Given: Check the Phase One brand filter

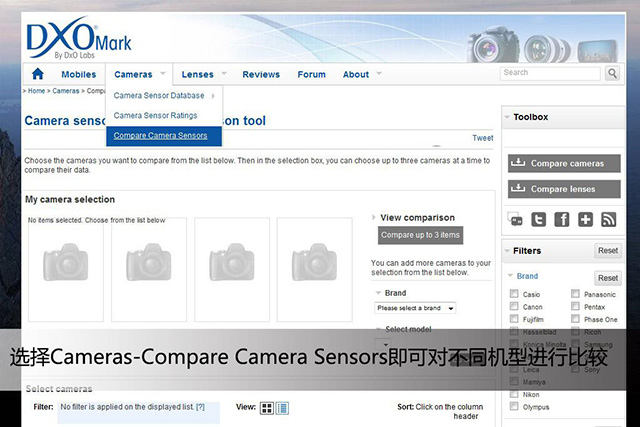Looking at the screenshot, I should [x=575, y=318].
